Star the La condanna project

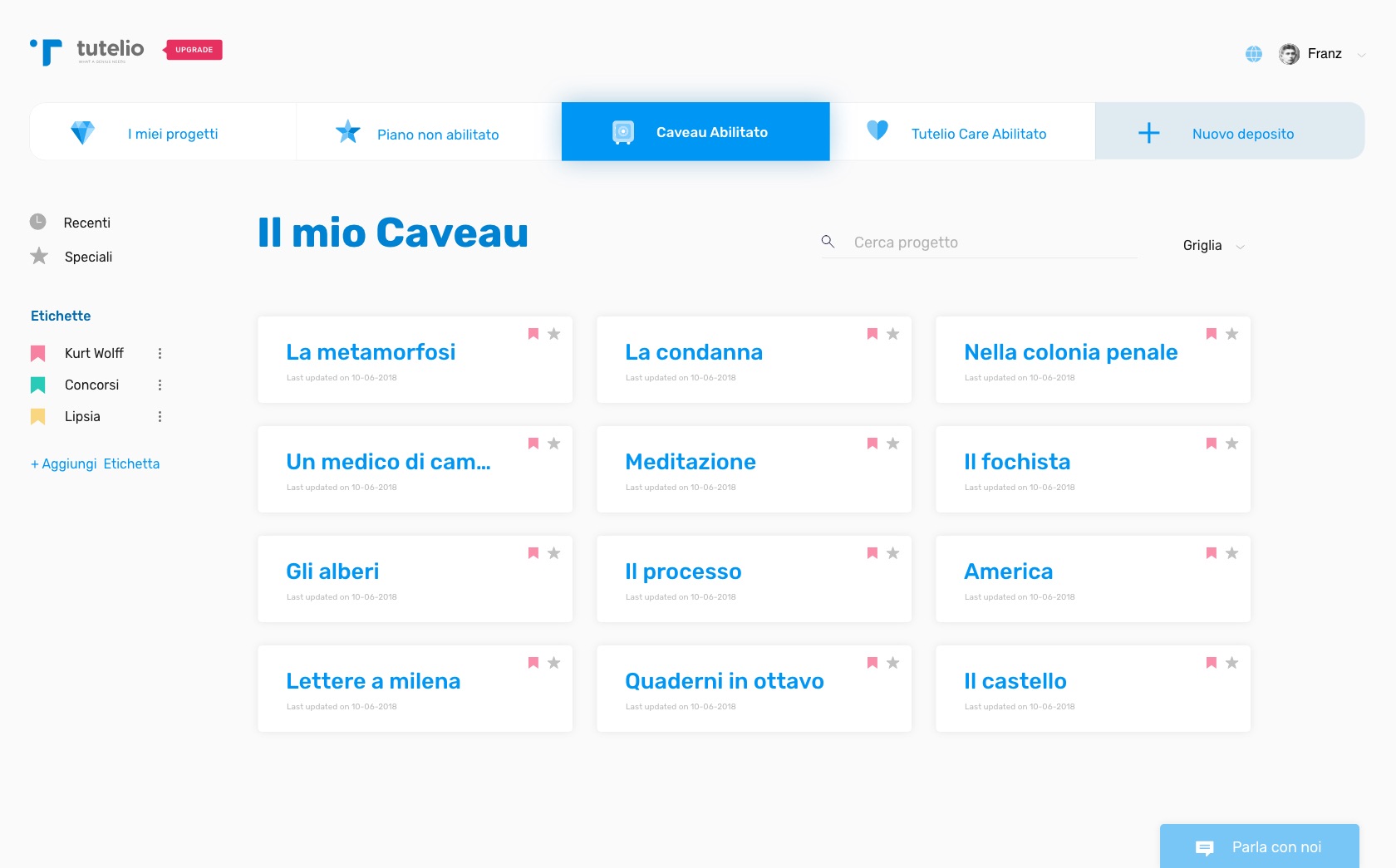893,334
